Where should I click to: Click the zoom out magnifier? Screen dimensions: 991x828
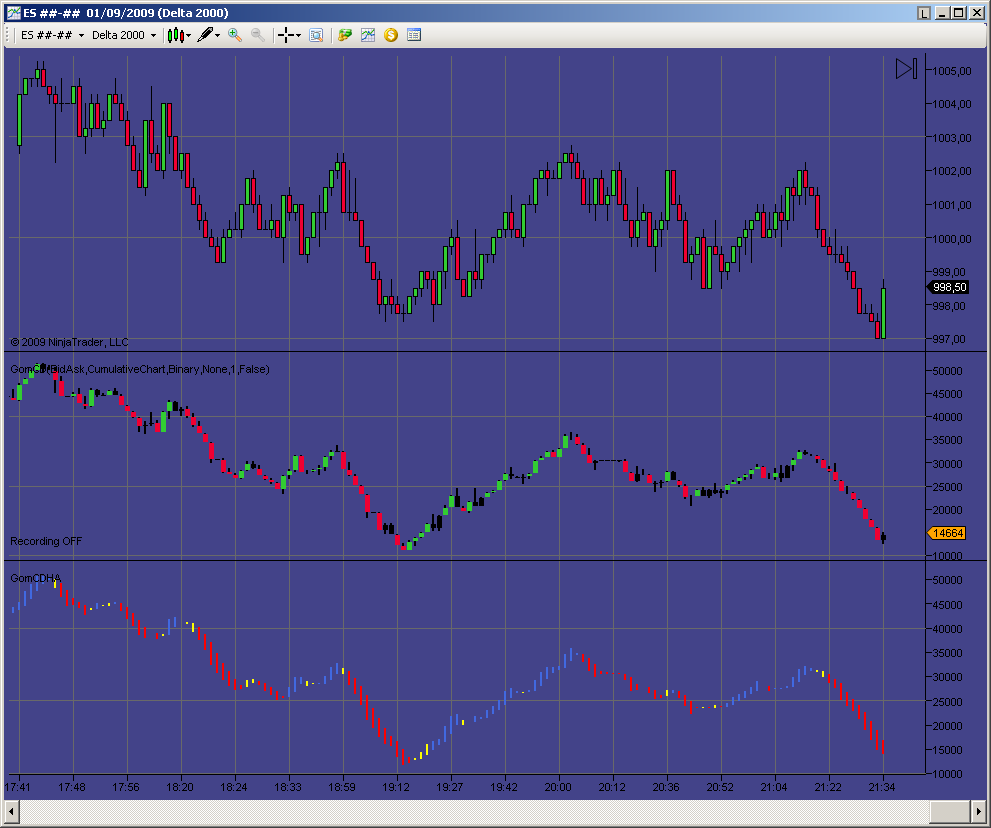click(258, 35)
